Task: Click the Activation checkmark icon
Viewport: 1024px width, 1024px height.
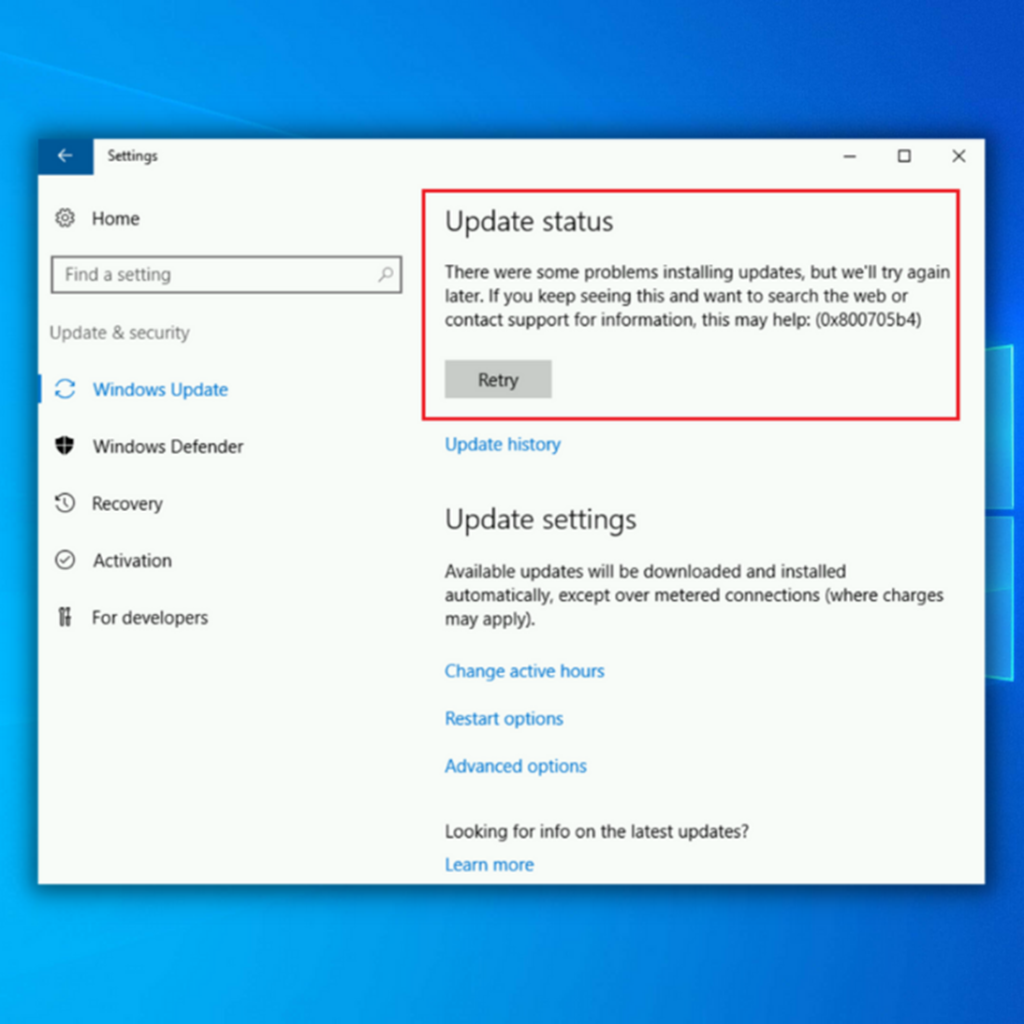Action: pyautogui.click(x=65, y=560)
